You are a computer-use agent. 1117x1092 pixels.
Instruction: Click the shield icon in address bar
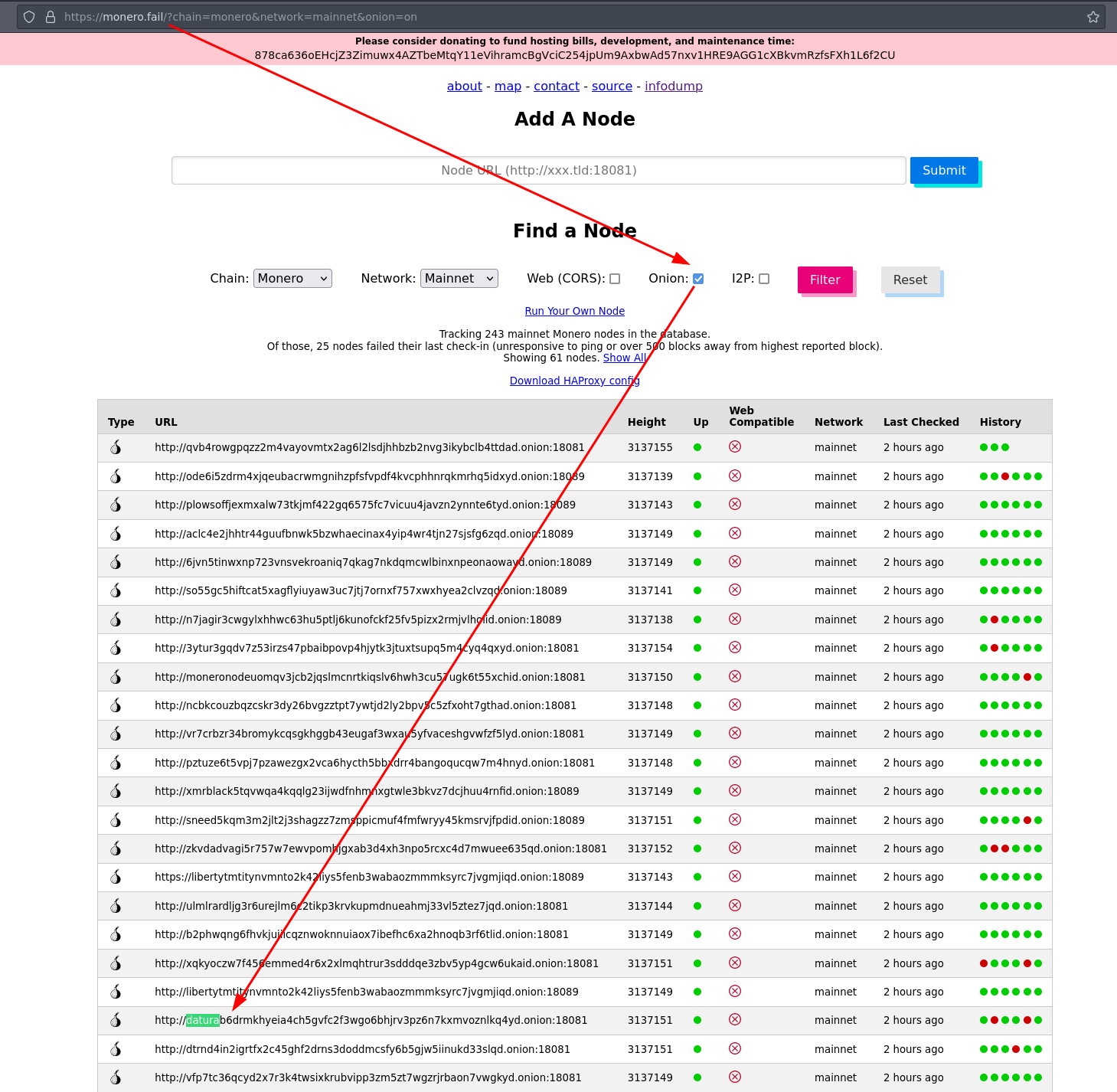[29, 17]
